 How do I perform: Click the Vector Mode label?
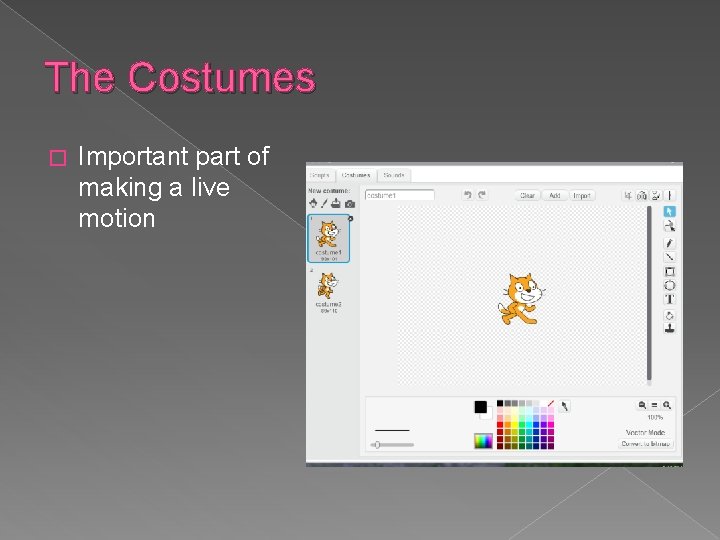(646, 433)
